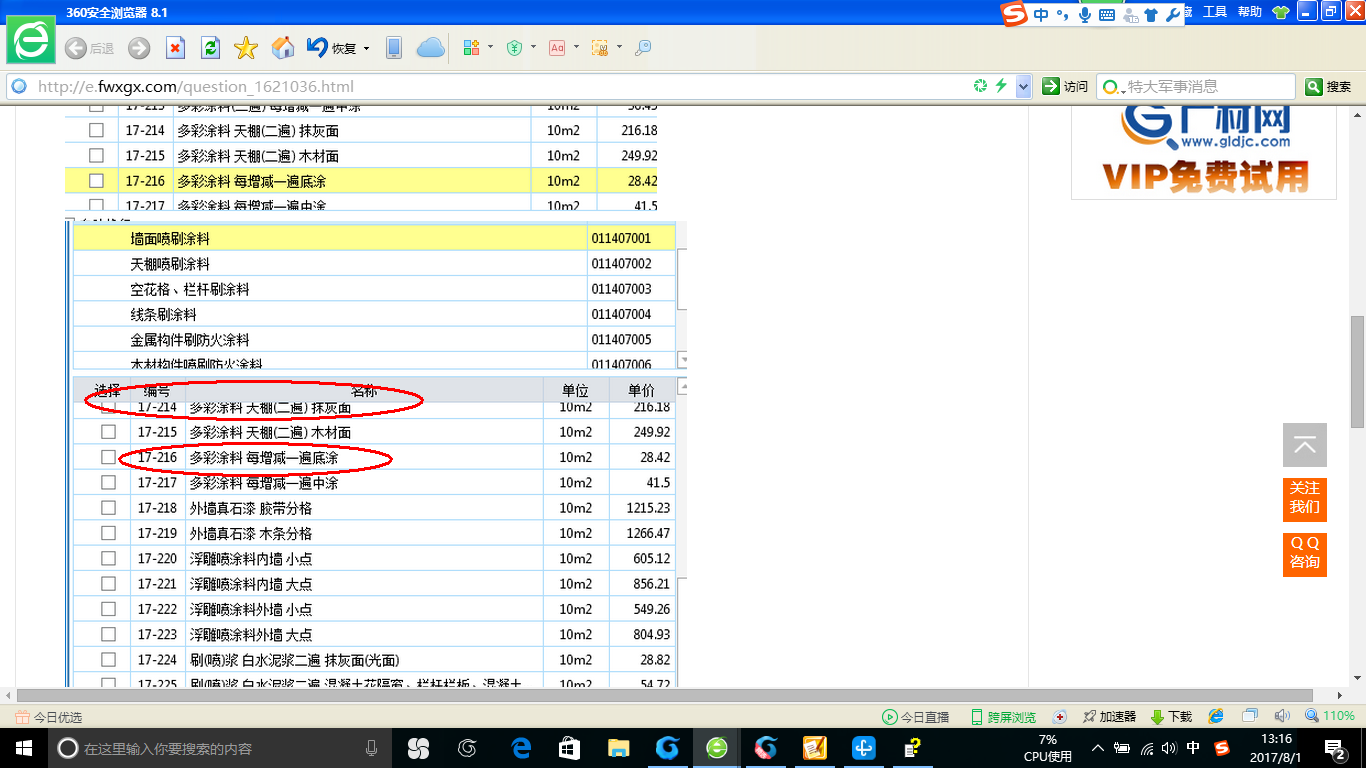The height and width of the screenshot is (768, 1366).
Task: Open the green shield payment icon
Action: tap(515, 48)
